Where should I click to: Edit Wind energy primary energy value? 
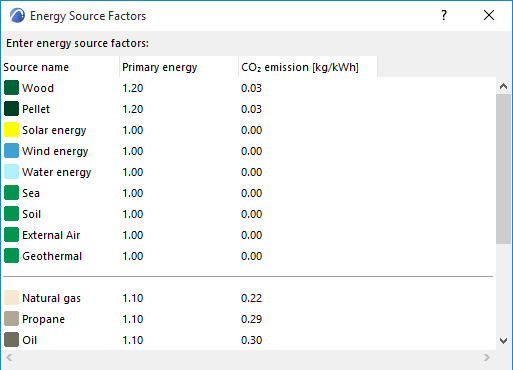click(x=133, y=151)
